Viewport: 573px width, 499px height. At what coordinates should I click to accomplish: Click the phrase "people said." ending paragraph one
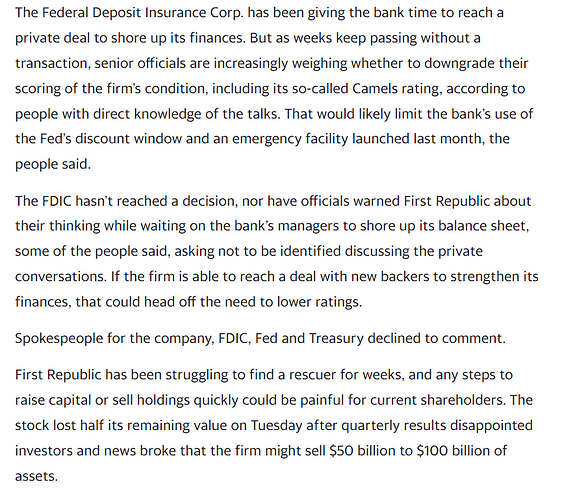[53, 164]
